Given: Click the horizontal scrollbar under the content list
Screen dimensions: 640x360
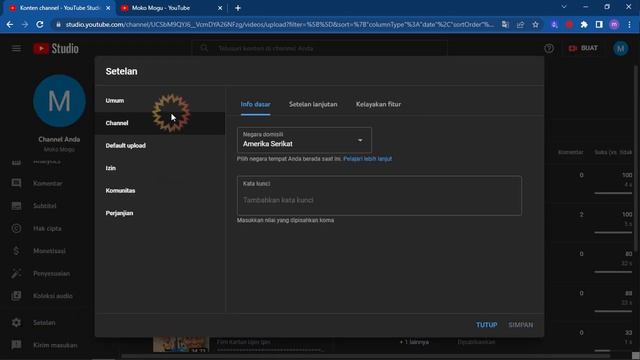Looking at the screenshot, I should coord(365,356).
